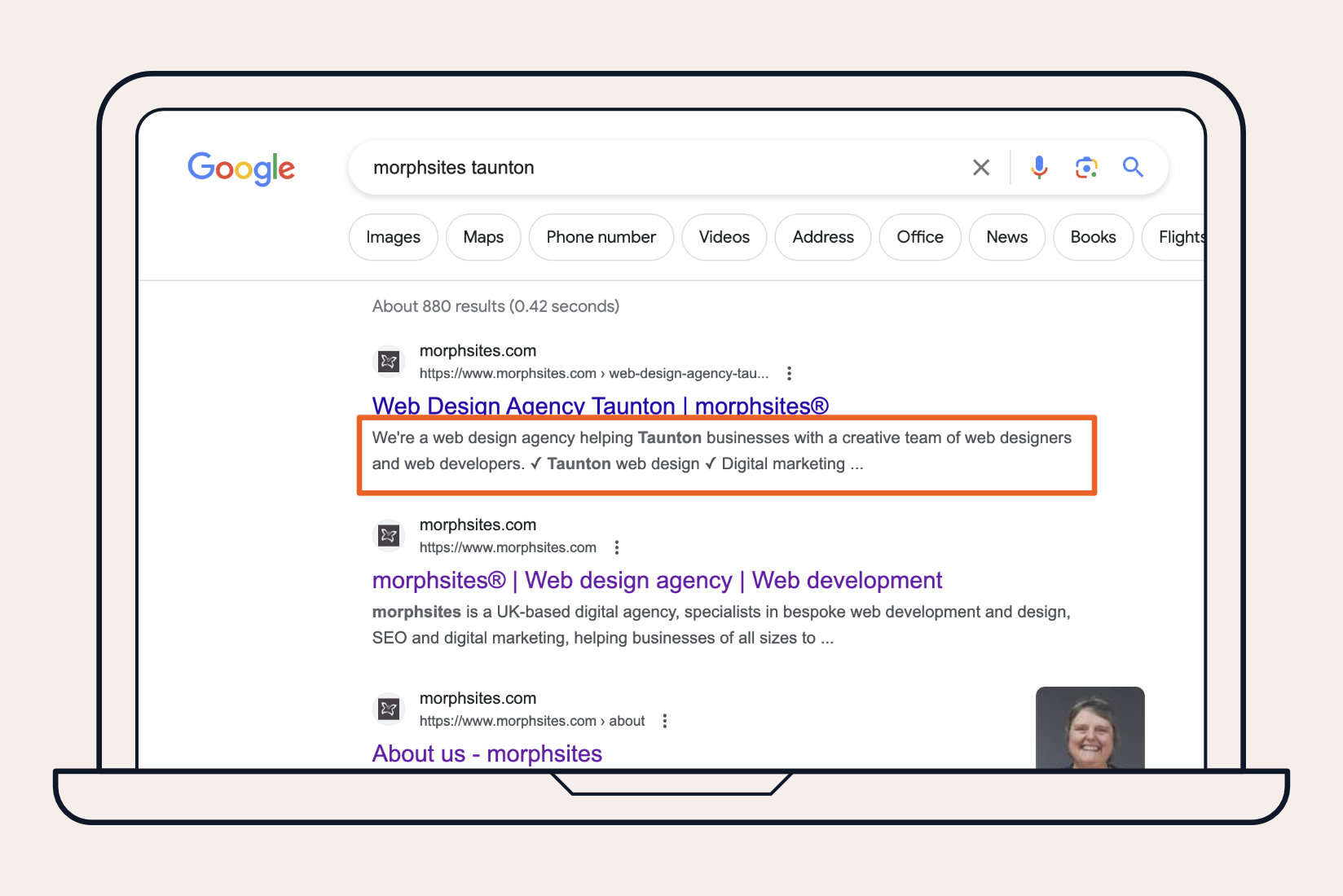
Task: Click snippet 'morphsites is a UK-based digital agency'
Action: (x=721, y=625)
